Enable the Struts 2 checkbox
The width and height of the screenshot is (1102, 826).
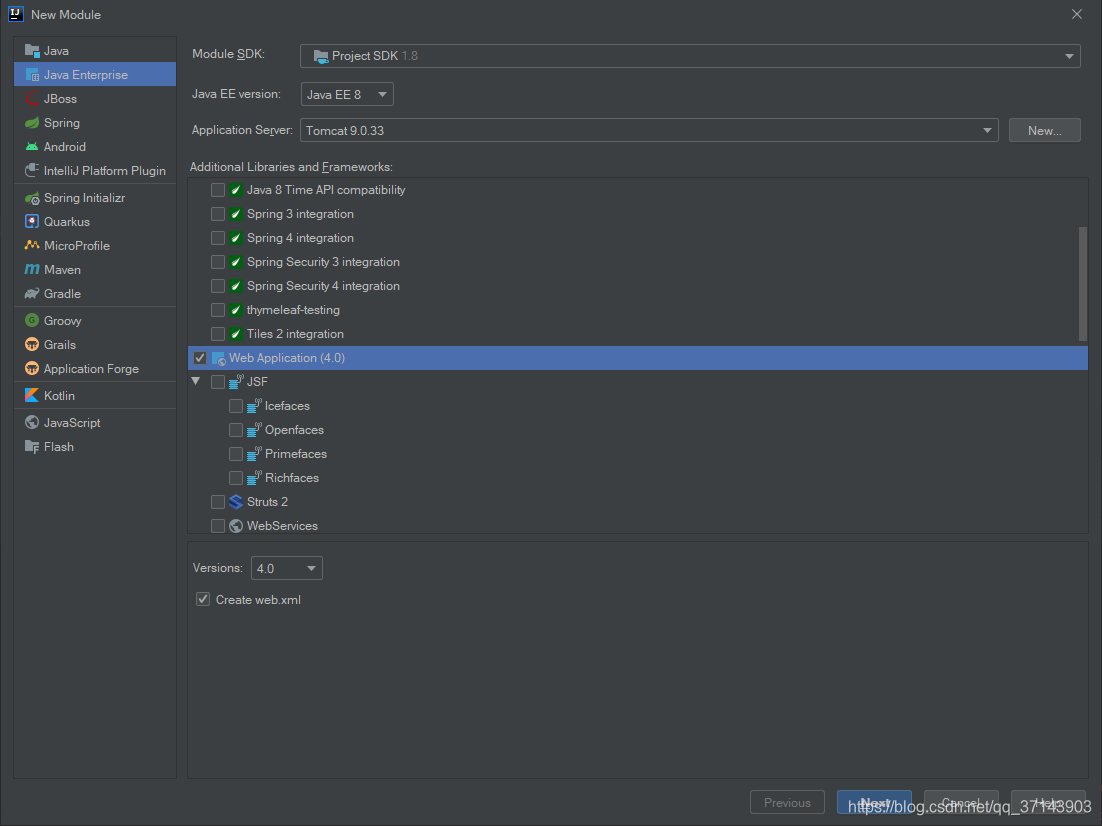(218, 502)
